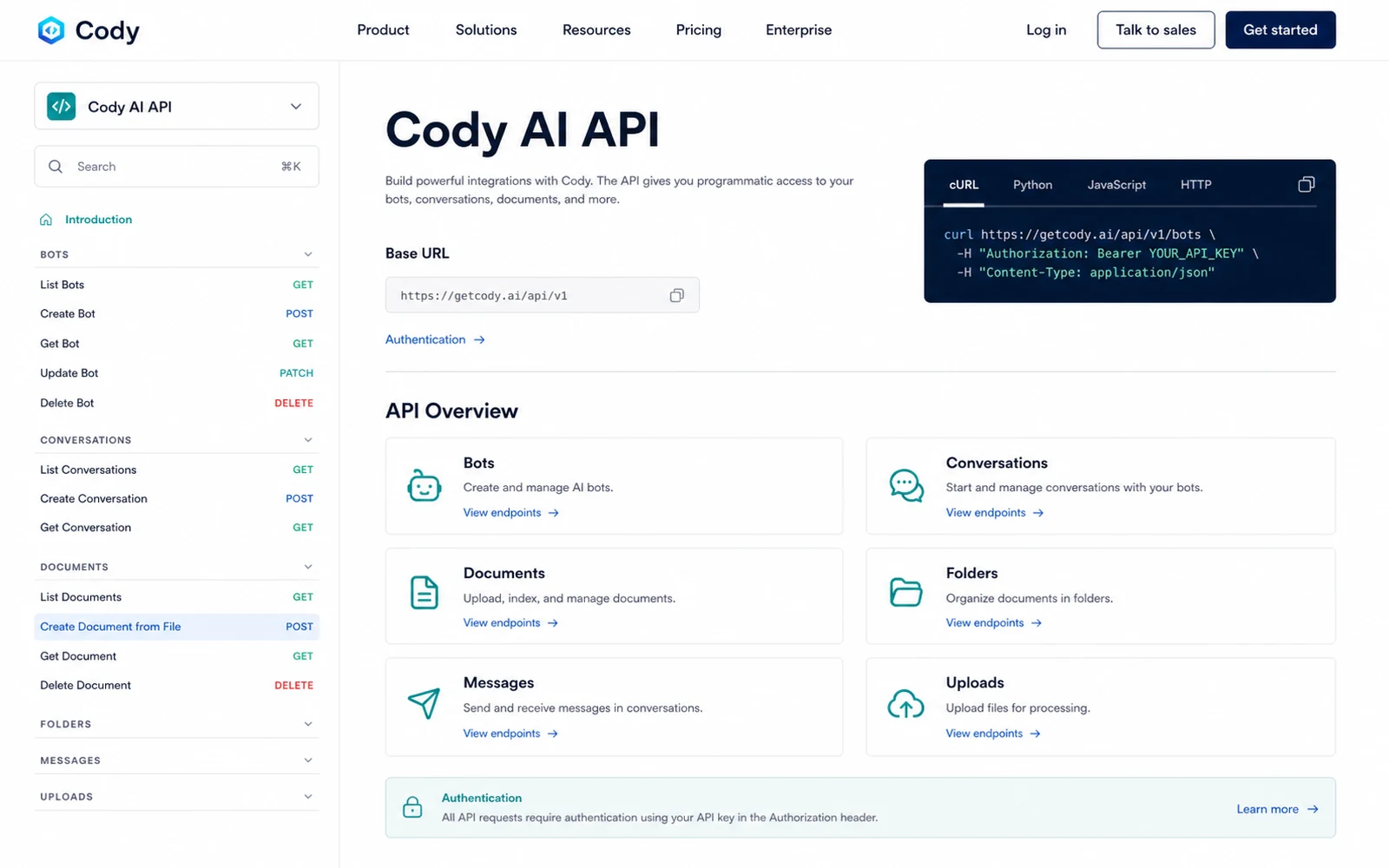
Task: Open the Cody AI API dropdown
Action: (x=176, y=107)
